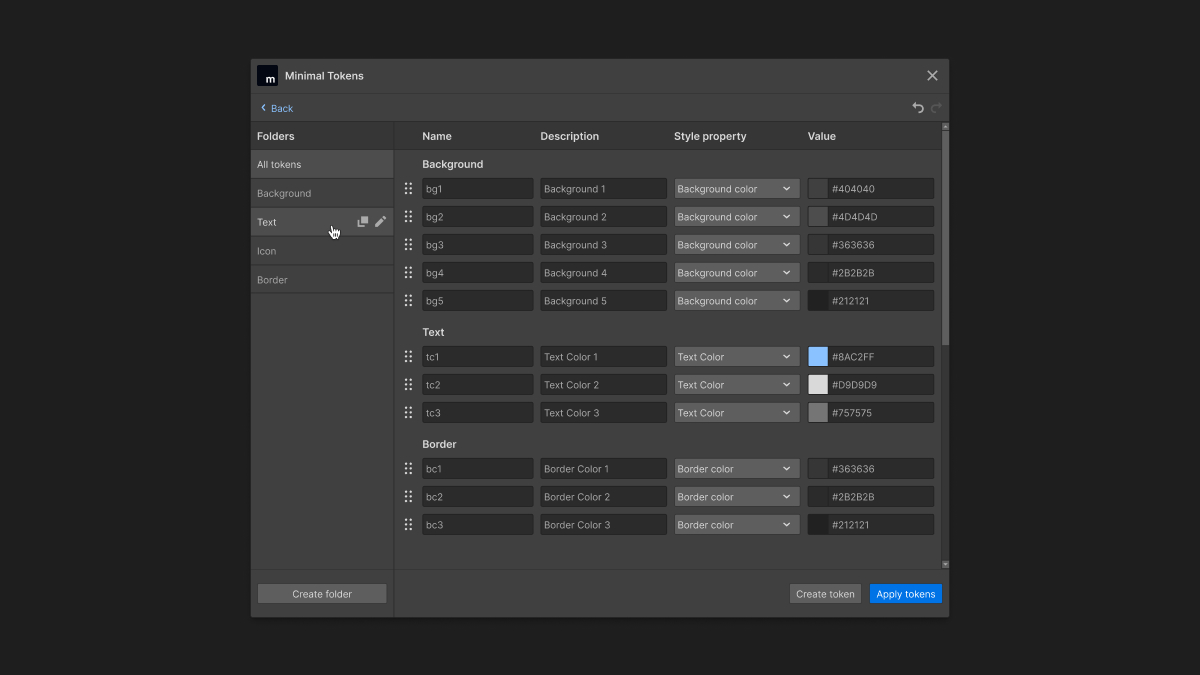Edit the Text folder using pencil icon
The height and width of the screenshot is (675, 1200).
(x=380, y=222)
